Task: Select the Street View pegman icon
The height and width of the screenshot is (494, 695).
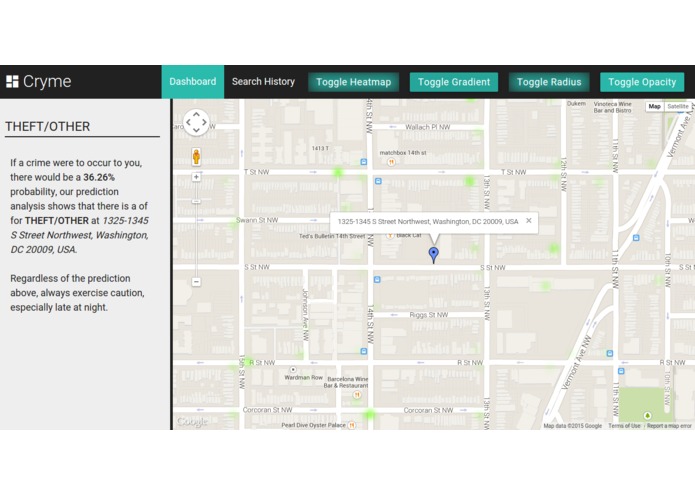Action: tap(196, 157)
